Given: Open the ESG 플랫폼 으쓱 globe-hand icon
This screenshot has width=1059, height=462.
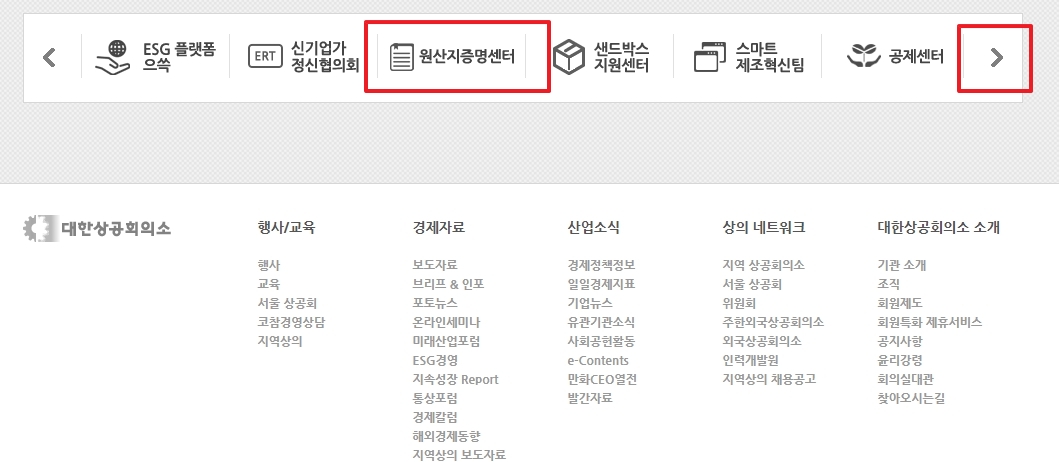Looking at the screenshot, I should tap(113, 57).
